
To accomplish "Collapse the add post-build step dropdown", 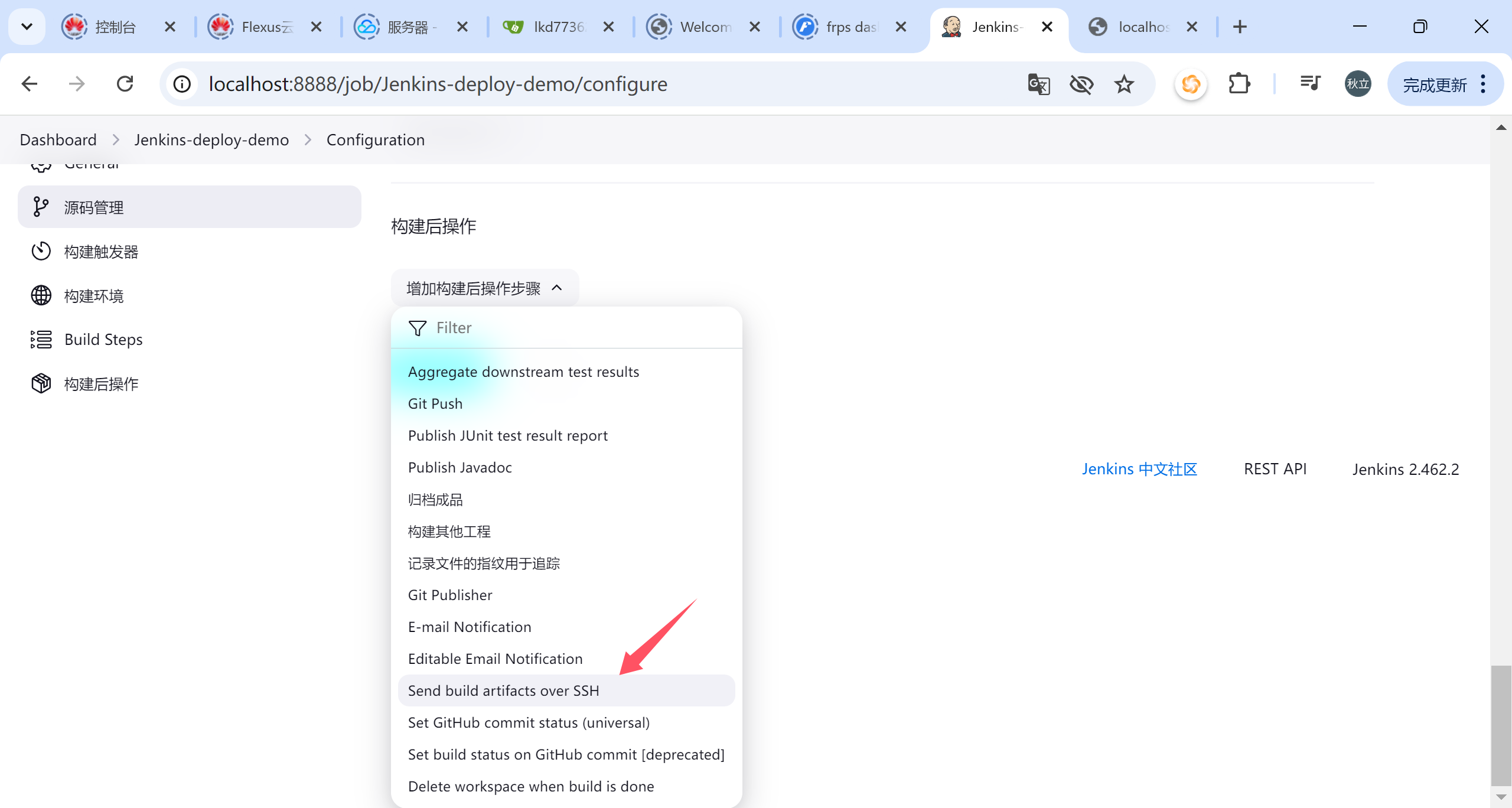I will tap(484, 288).
